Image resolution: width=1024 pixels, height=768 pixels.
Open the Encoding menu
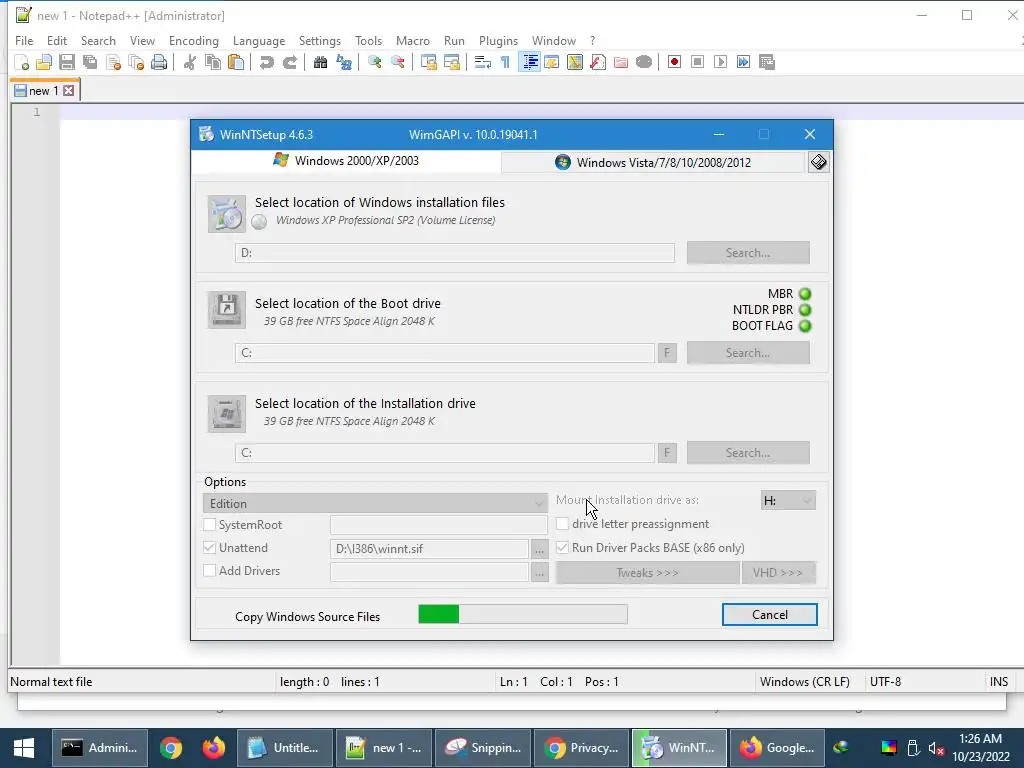[x=194, y=40]
